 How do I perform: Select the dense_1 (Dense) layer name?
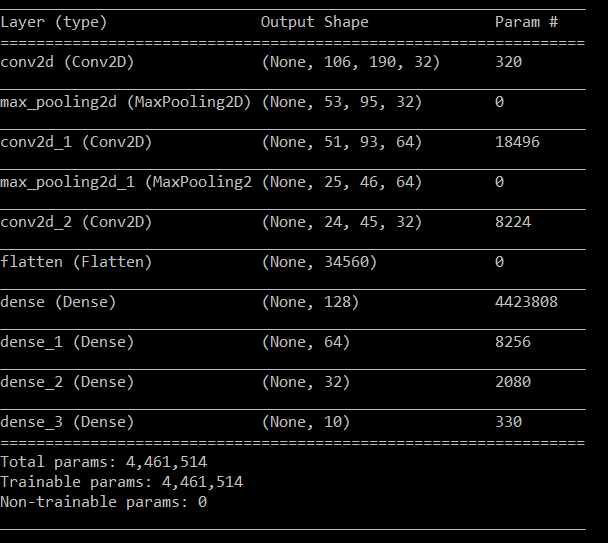tap(67, 342)
